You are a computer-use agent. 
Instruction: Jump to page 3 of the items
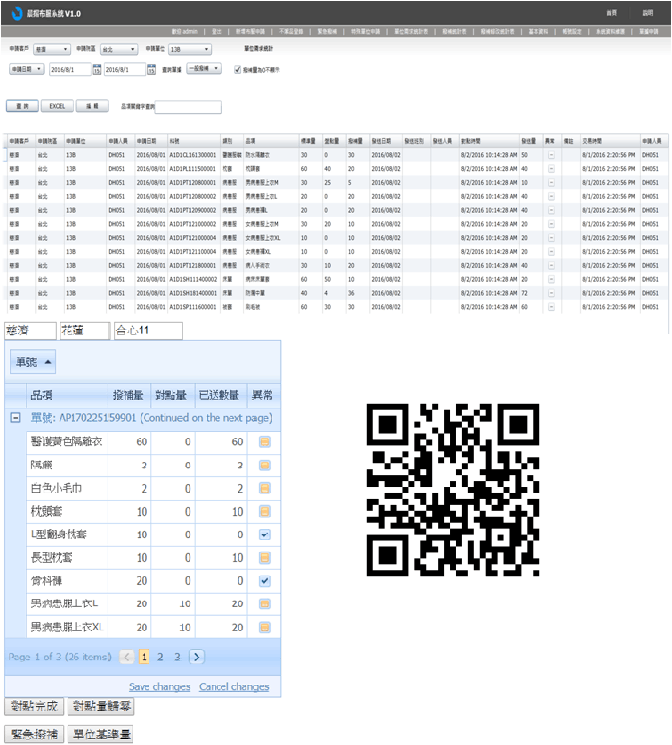(177, 657)
